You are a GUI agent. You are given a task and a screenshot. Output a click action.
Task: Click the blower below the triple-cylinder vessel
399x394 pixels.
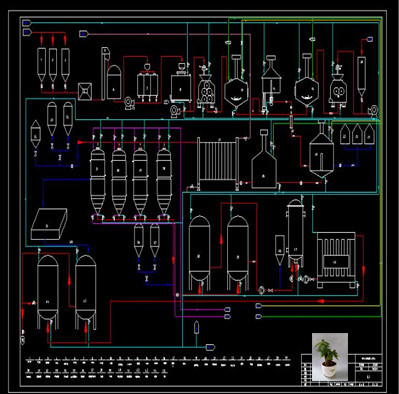129,103
